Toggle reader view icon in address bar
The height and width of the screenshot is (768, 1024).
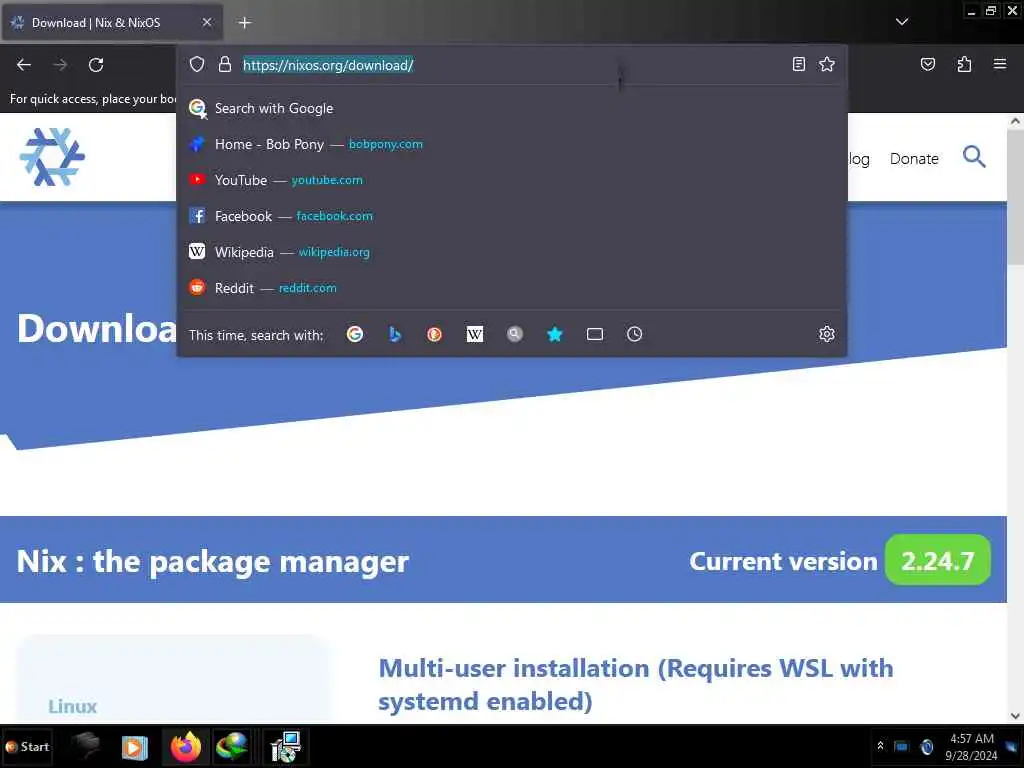[798, 64]
